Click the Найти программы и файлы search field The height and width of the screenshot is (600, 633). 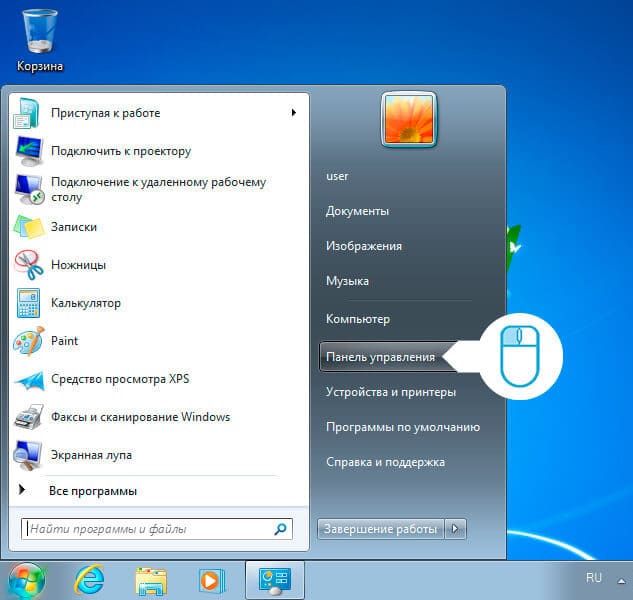tap(157, 529)
